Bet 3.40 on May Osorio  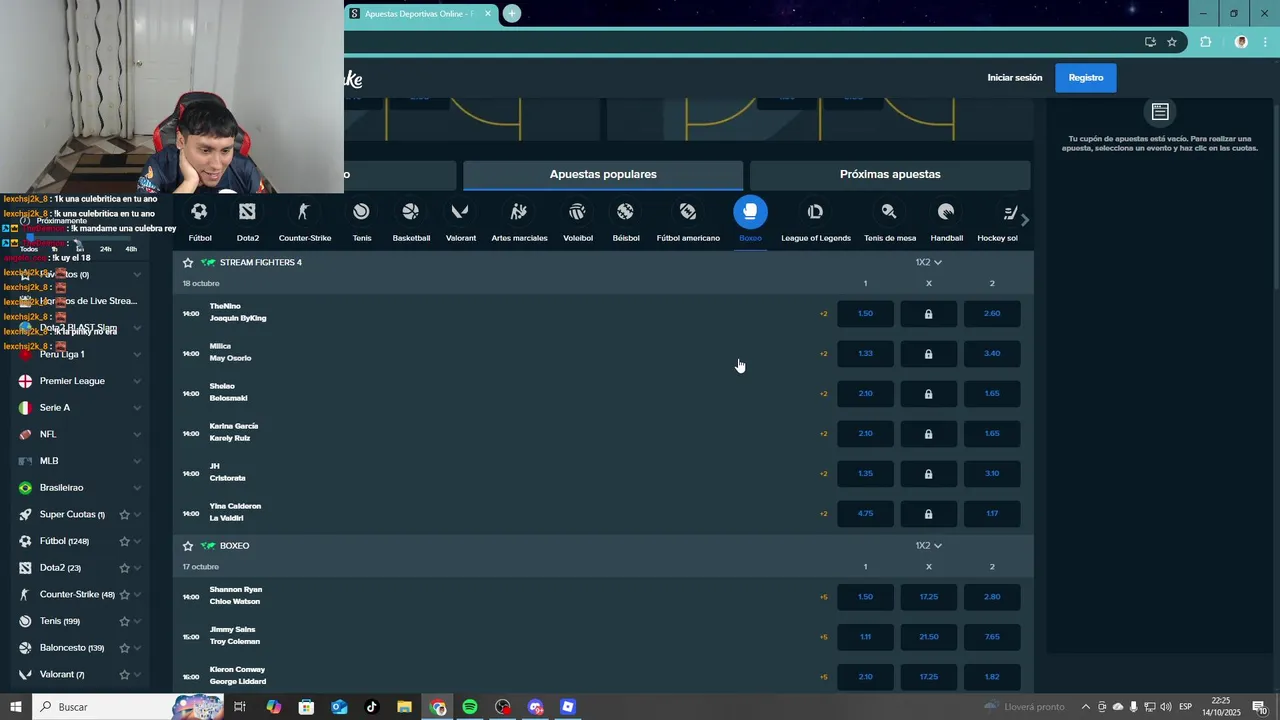[991, 354]
